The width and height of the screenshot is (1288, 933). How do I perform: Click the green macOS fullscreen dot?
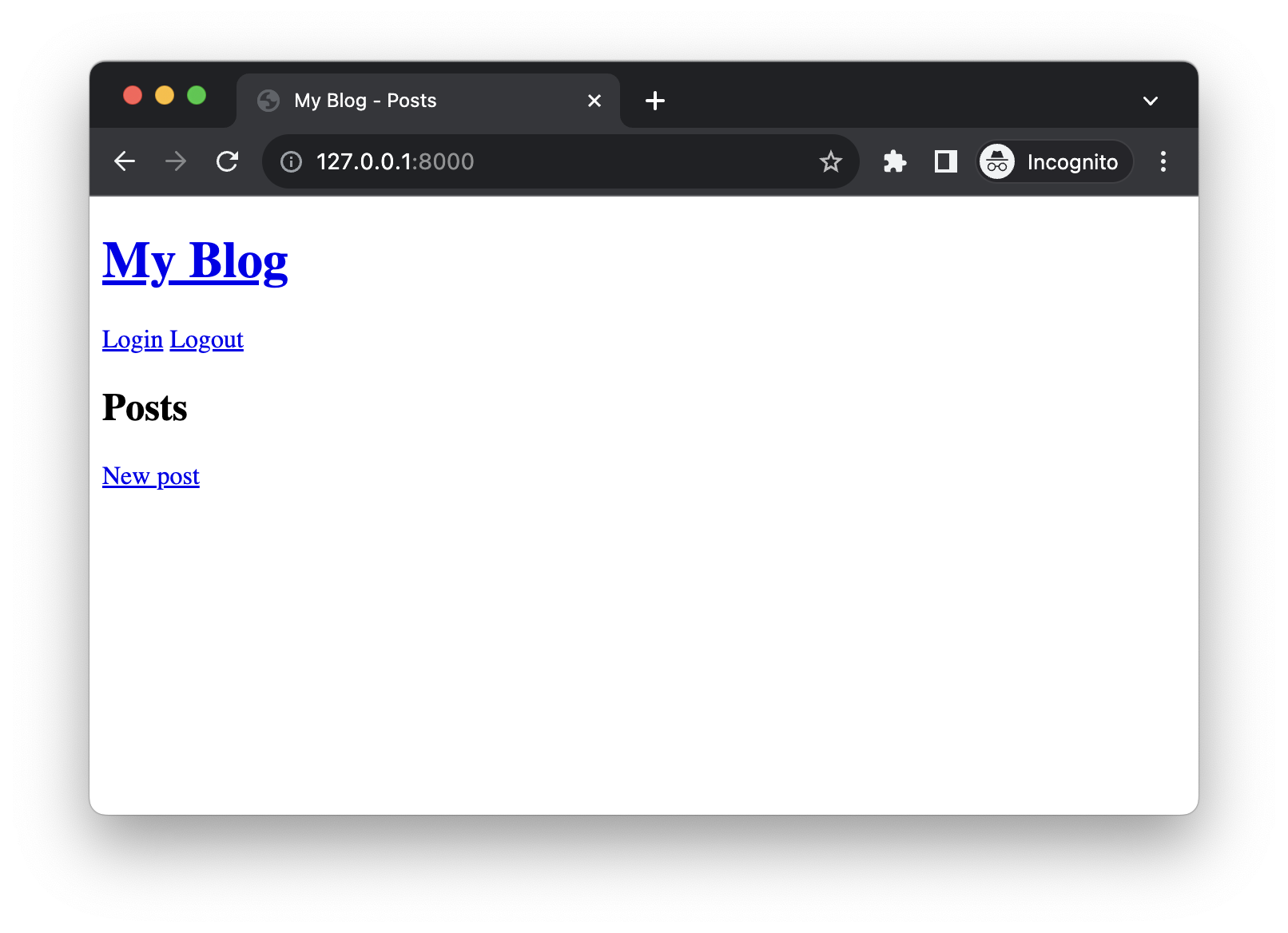pyautogui.click(x=197, y=95)
